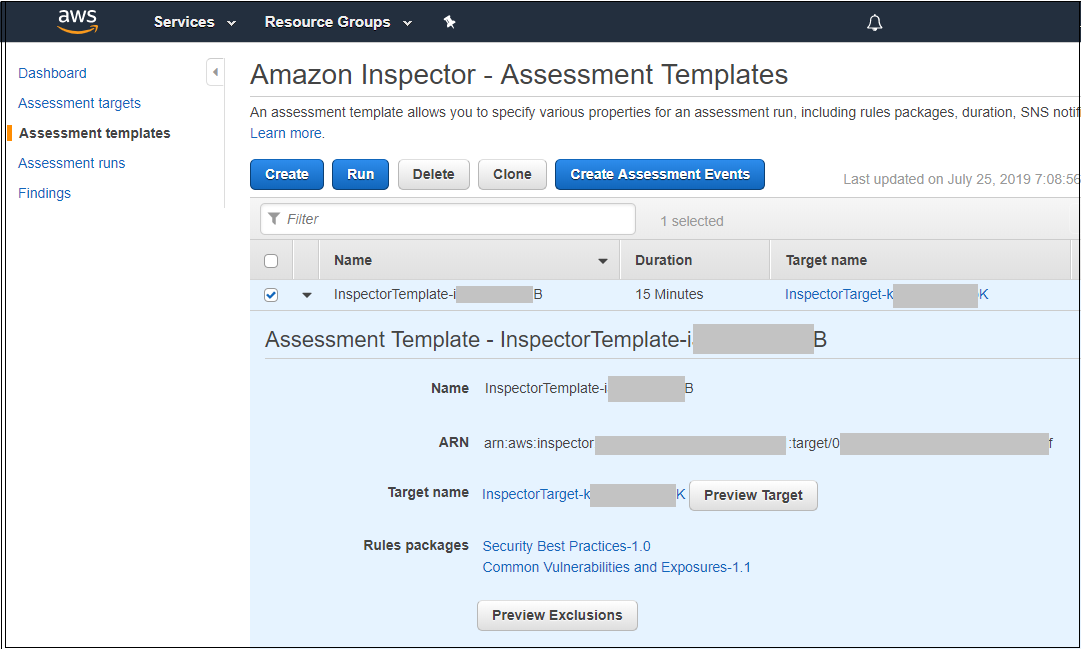Uncheck the InspectorTemplate row checkbox
The width and height of the screenshot is (1081, 649).
click(x=271, y=295)
